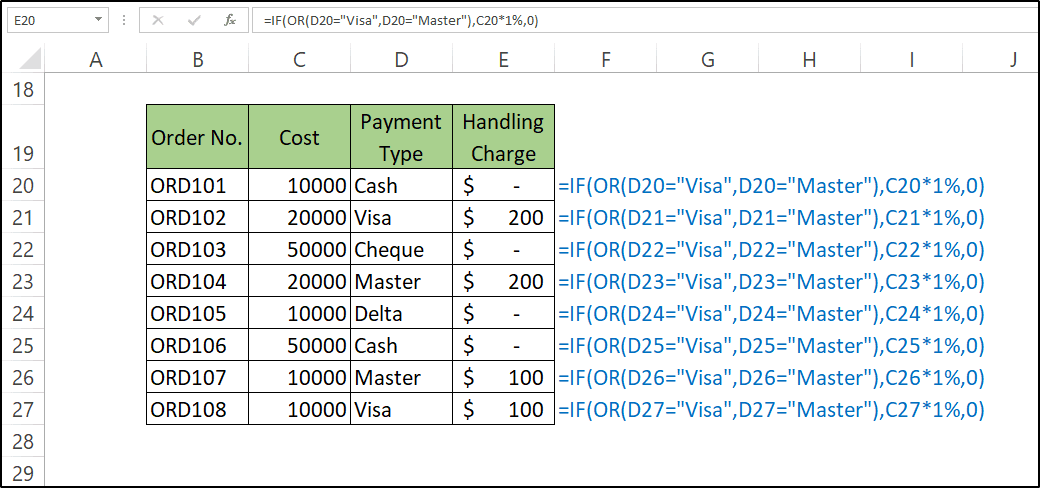This screenshot has height=488, width=1040.
Task: Select Cash payment cell in ORD106 row
Action: click(401, 345)
